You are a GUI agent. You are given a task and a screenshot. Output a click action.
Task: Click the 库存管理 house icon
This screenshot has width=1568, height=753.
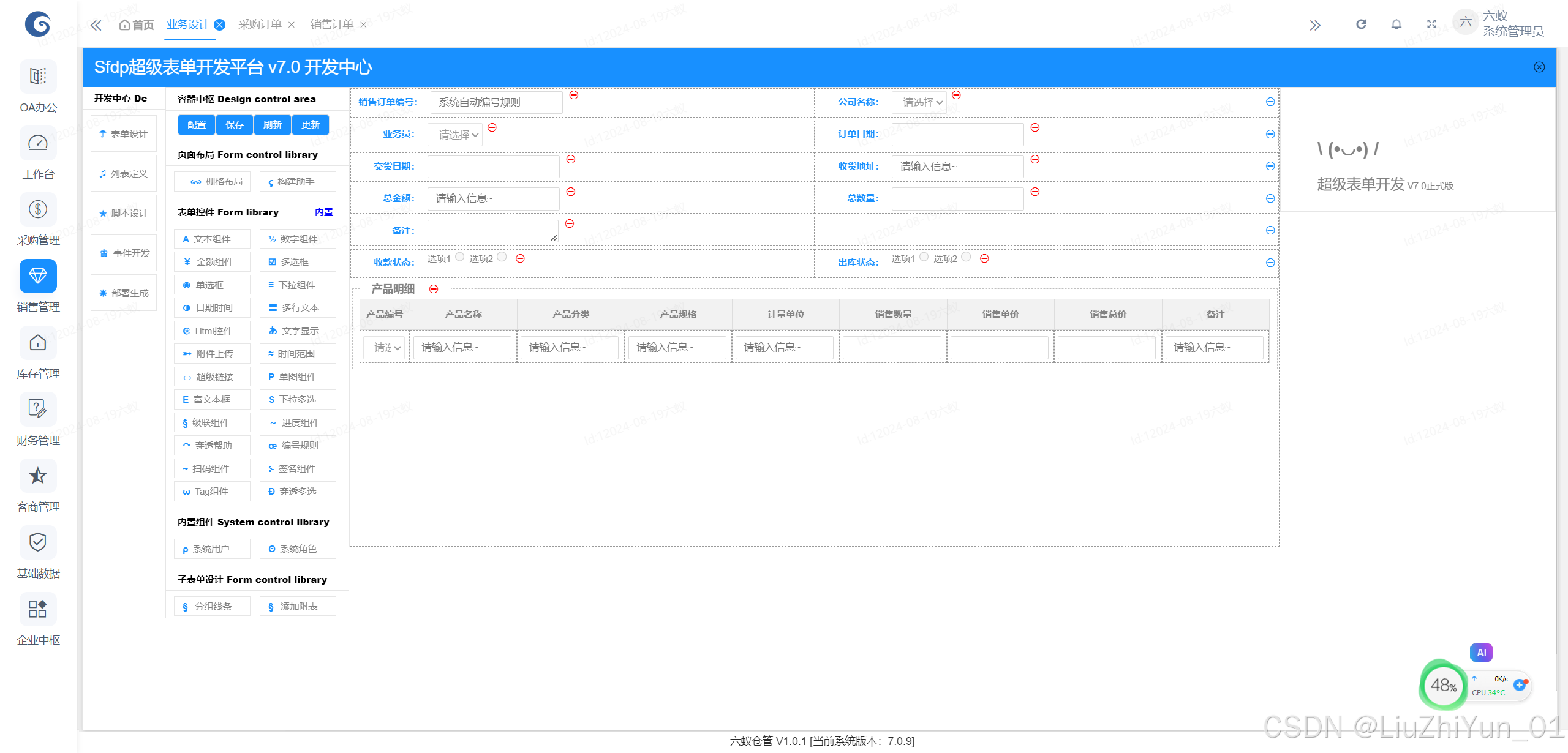pos(38,343)
